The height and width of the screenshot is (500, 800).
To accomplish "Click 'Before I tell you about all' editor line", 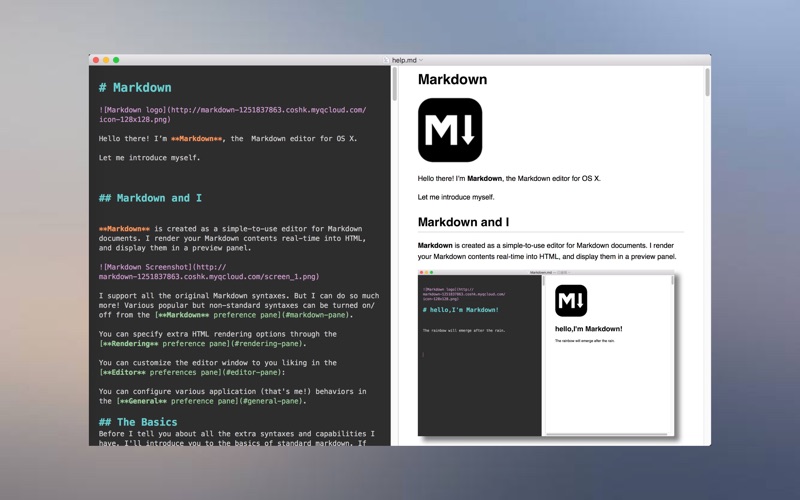I will point(237,434).
